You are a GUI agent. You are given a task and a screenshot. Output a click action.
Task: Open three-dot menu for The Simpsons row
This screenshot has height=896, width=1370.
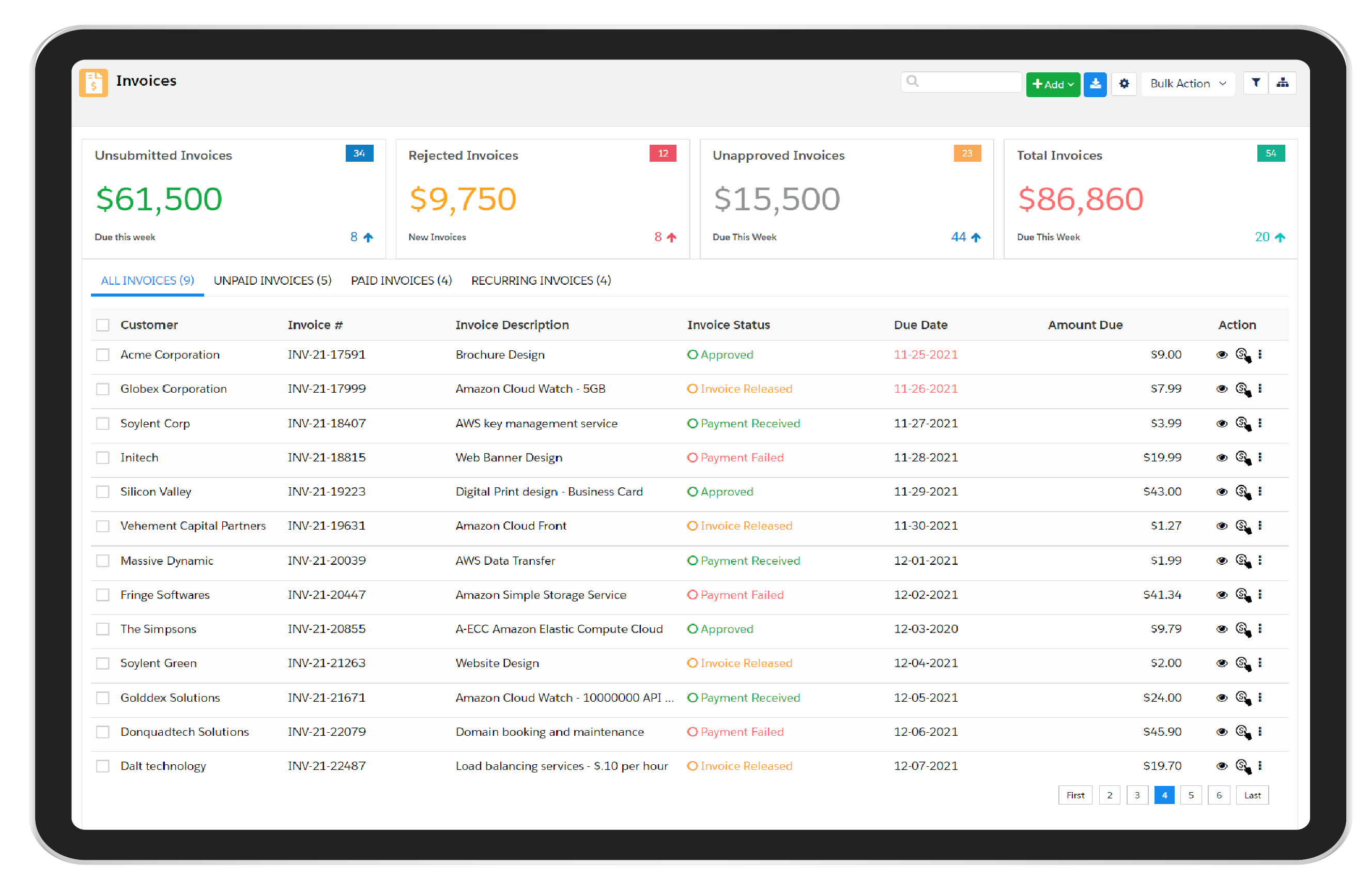coord(1259,628)
